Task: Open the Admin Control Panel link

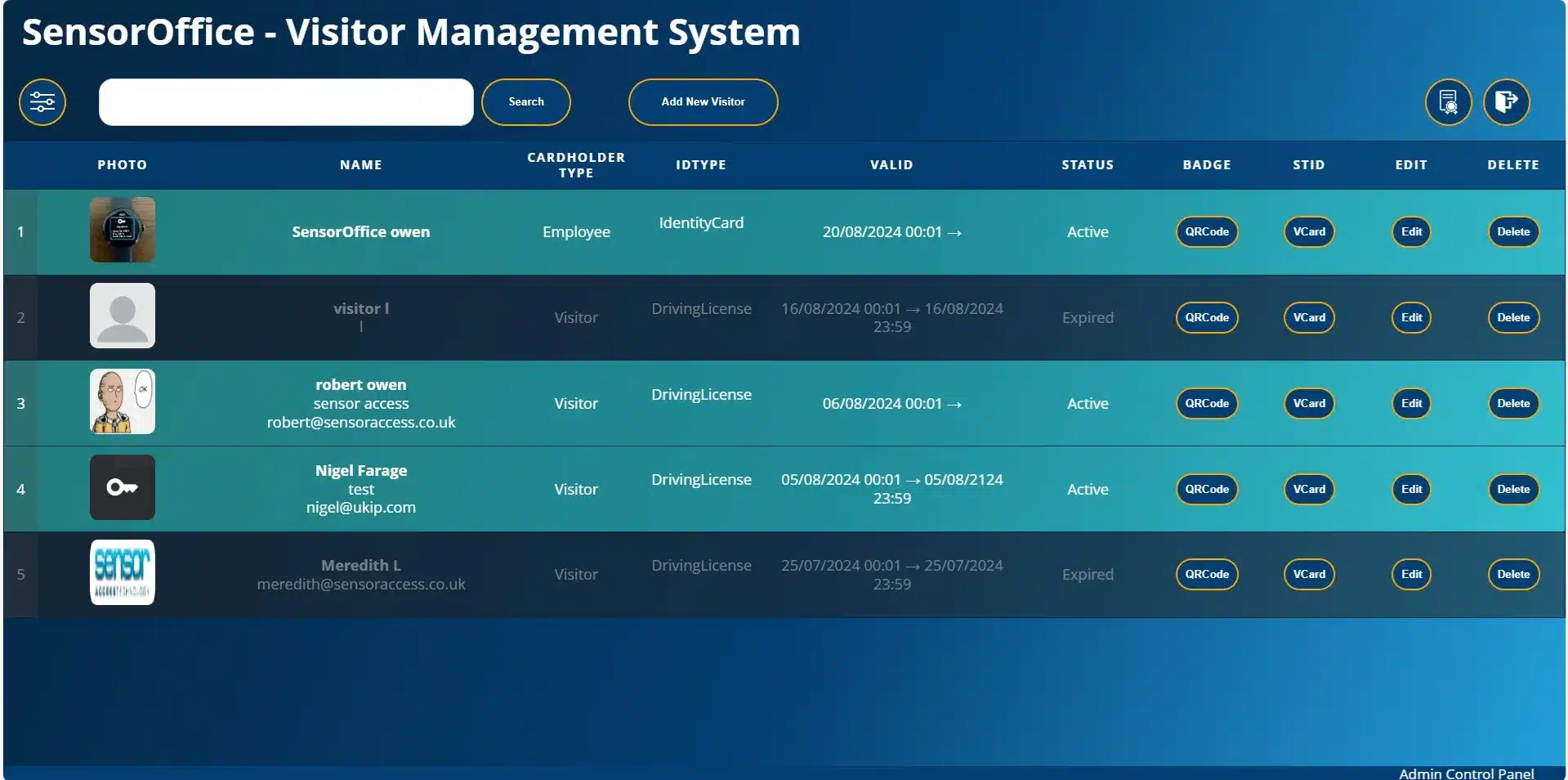Action: [1466, 773]
